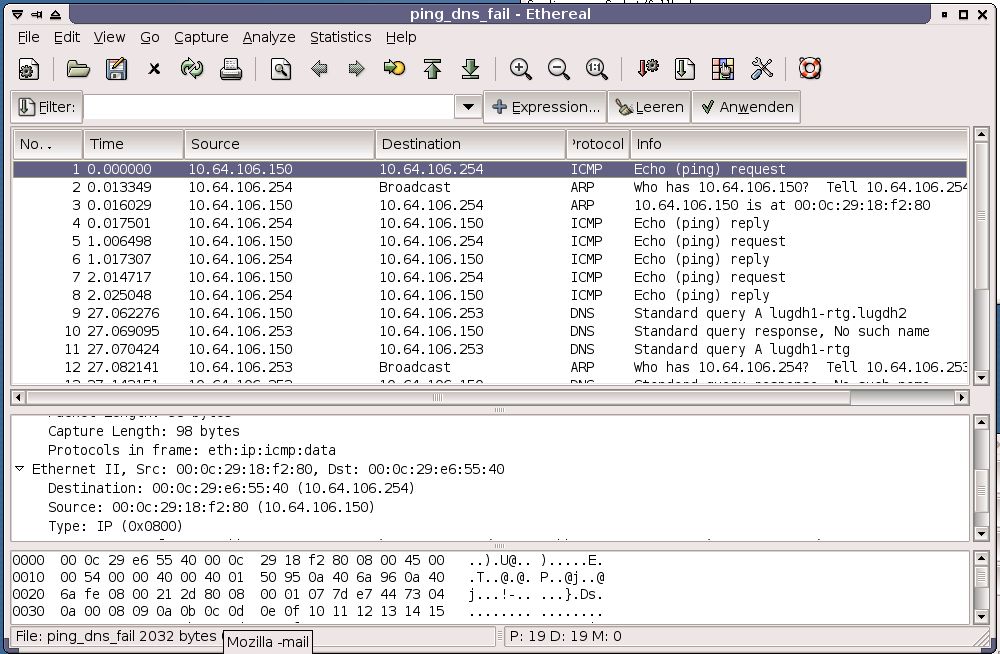This screenshot has height=654, width=1000.
Task: Open the window menu icon in title bar
Action: (18, 14)
